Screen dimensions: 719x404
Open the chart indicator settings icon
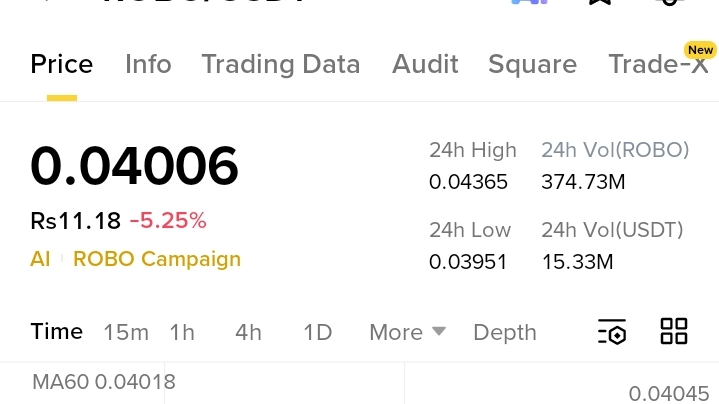point(612,331)
